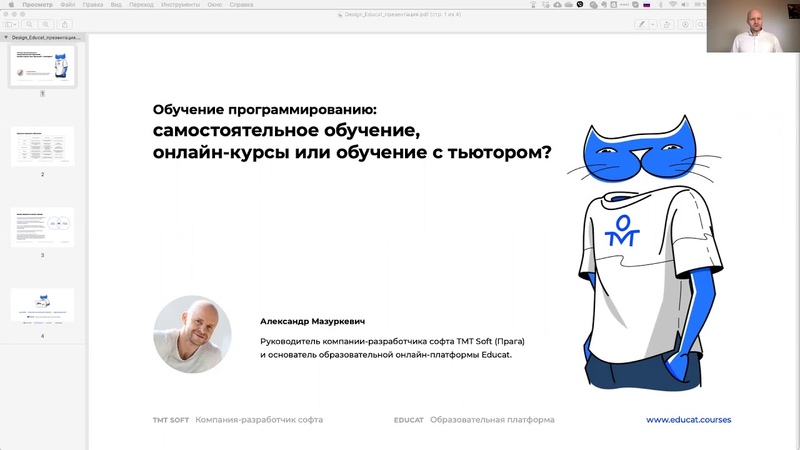Viewport: 800px width, 450px height.
Task: Open the Apple menu
Action: (x=11, y=5)
